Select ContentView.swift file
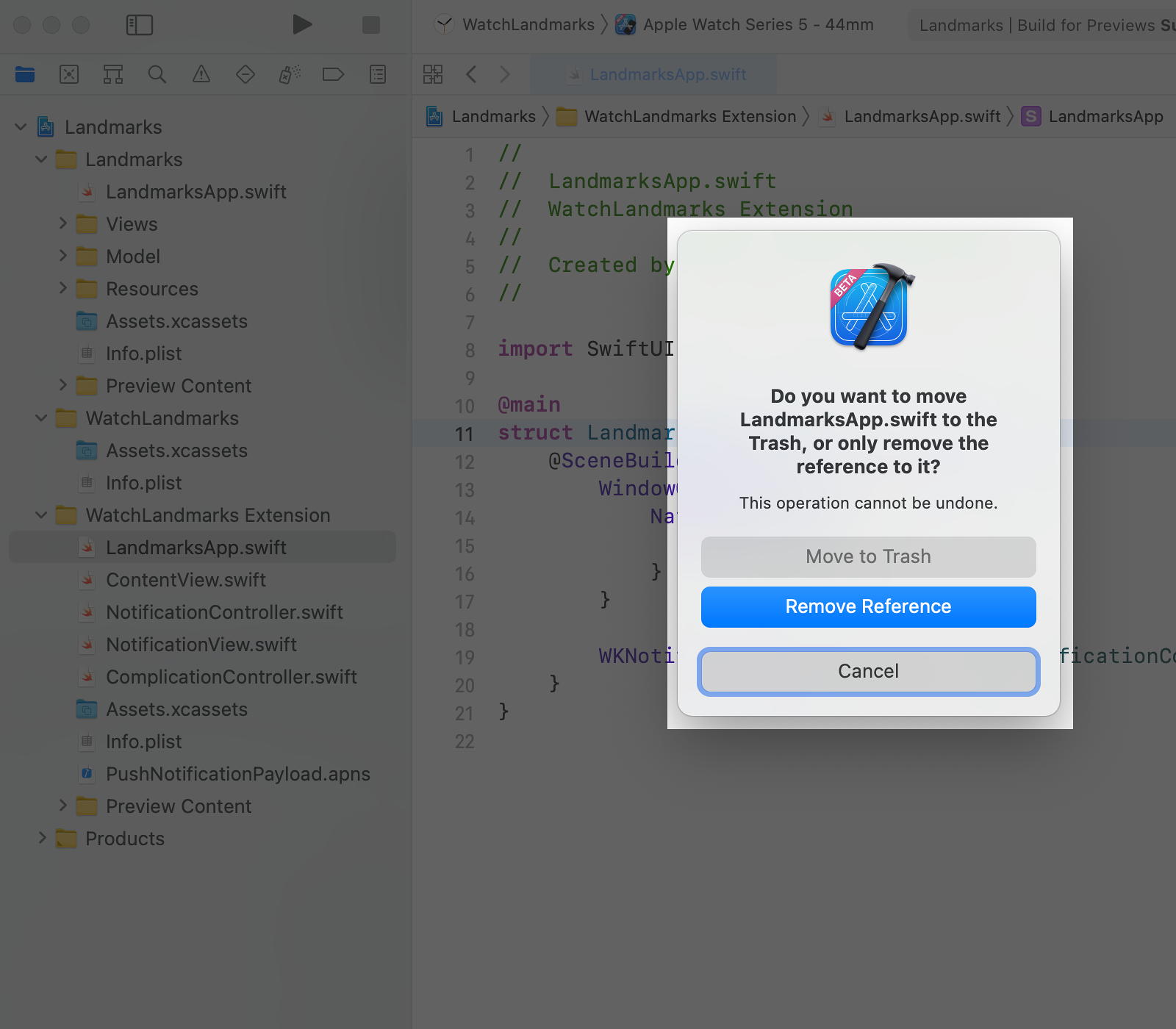 click(185, 580)
